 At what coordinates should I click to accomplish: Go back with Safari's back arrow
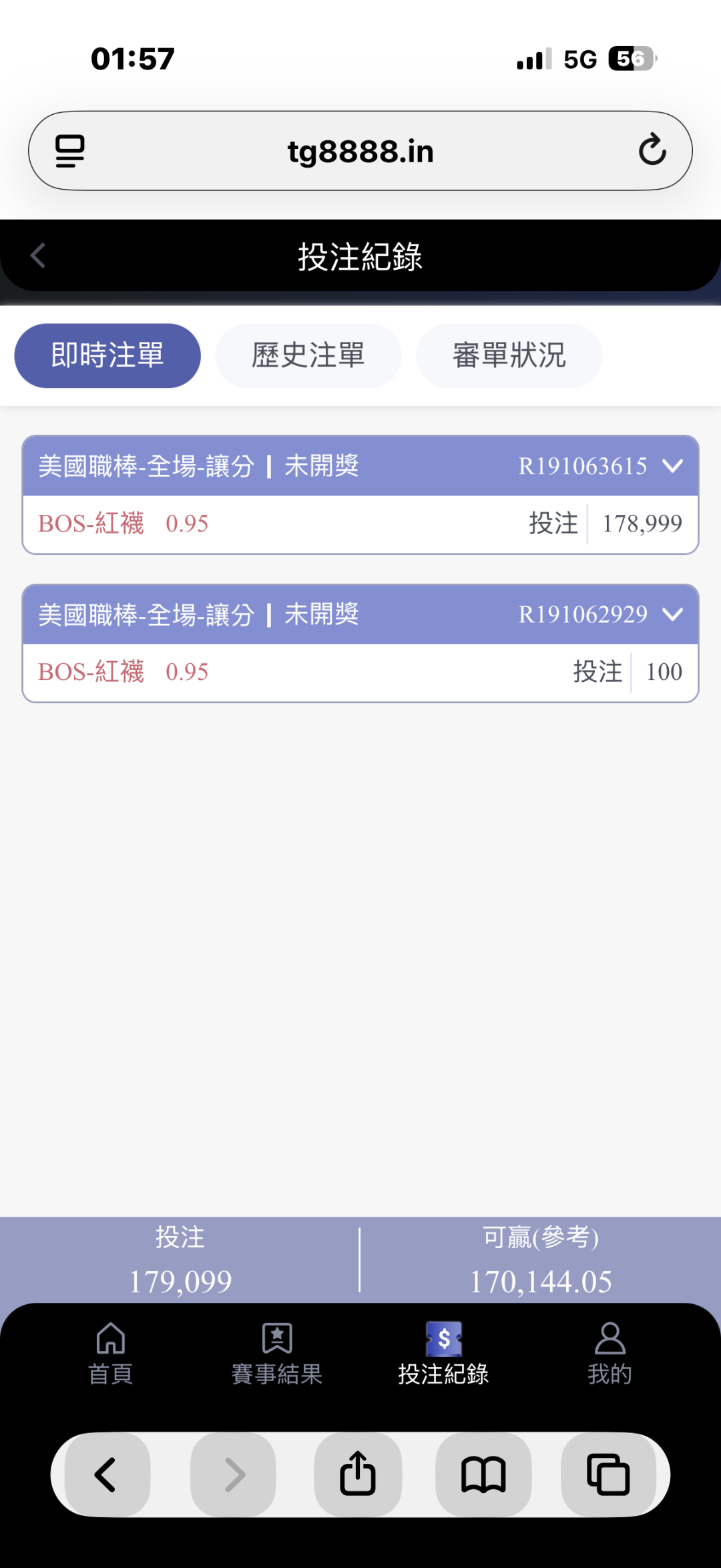coord(107,1474)
